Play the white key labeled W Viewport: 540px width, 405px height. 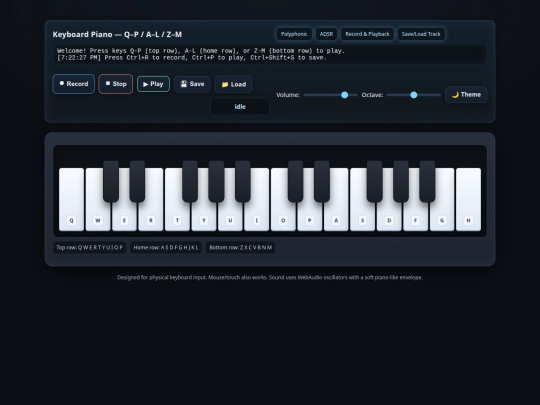click(x=98, y=217)
